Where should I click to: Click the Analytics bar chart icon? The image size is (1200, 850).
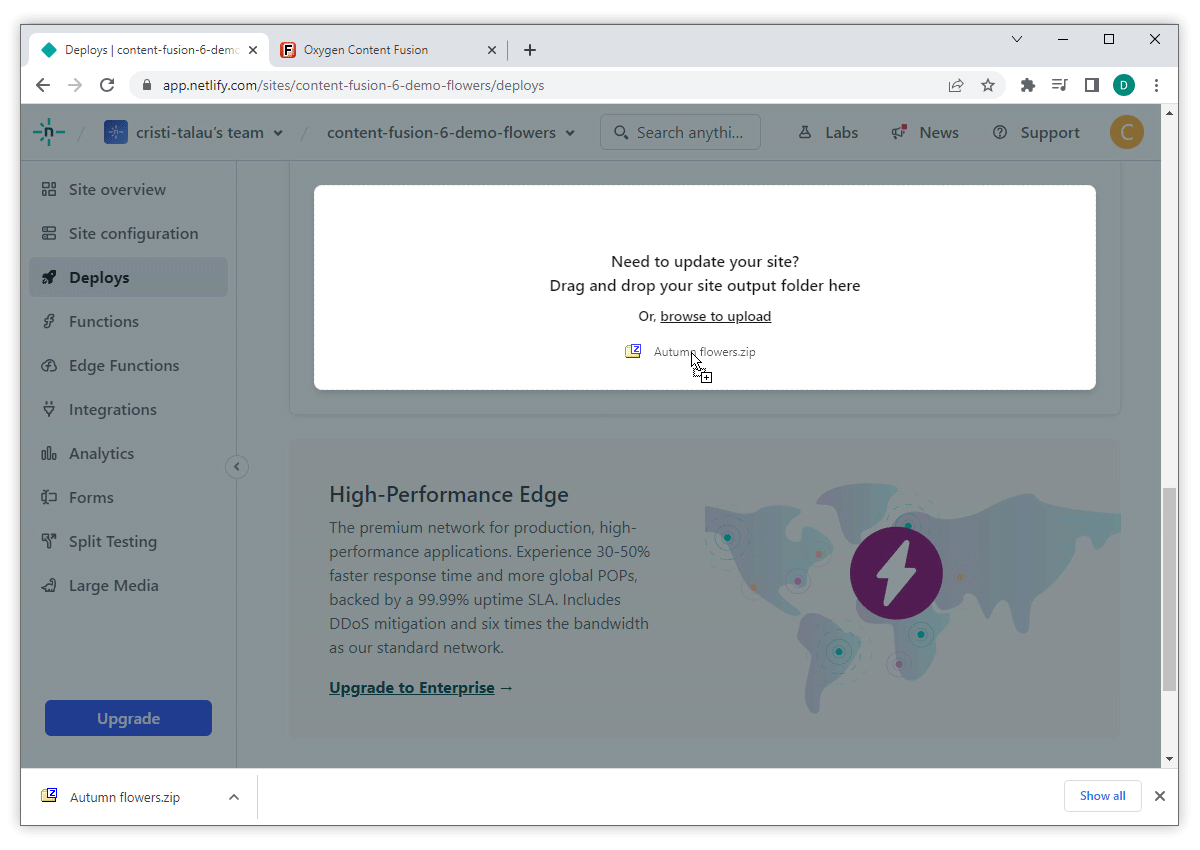[49, 453]
